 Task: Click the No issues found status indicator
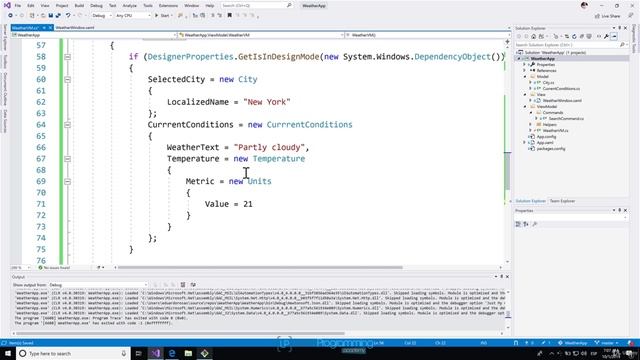point(54,268)
